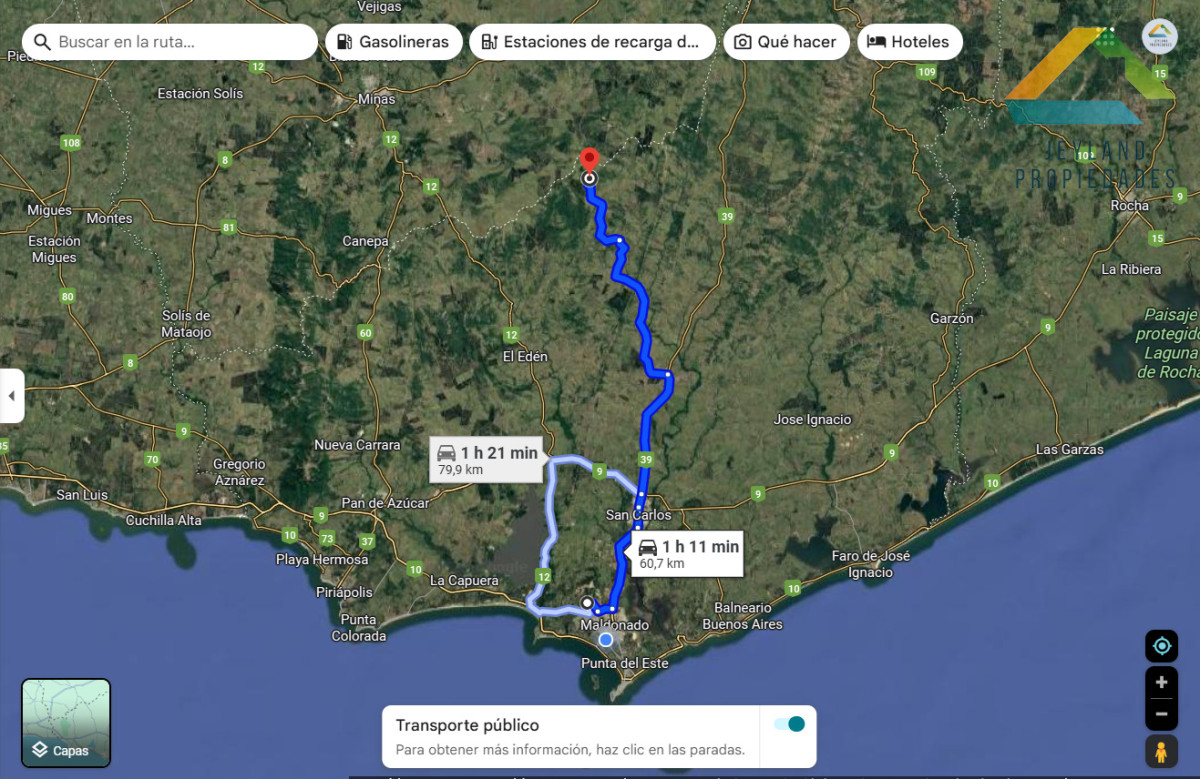This screenshot has width=1200, height=779.
Task: Open the Capas layers thumbnail
Action: click(66, 723)
